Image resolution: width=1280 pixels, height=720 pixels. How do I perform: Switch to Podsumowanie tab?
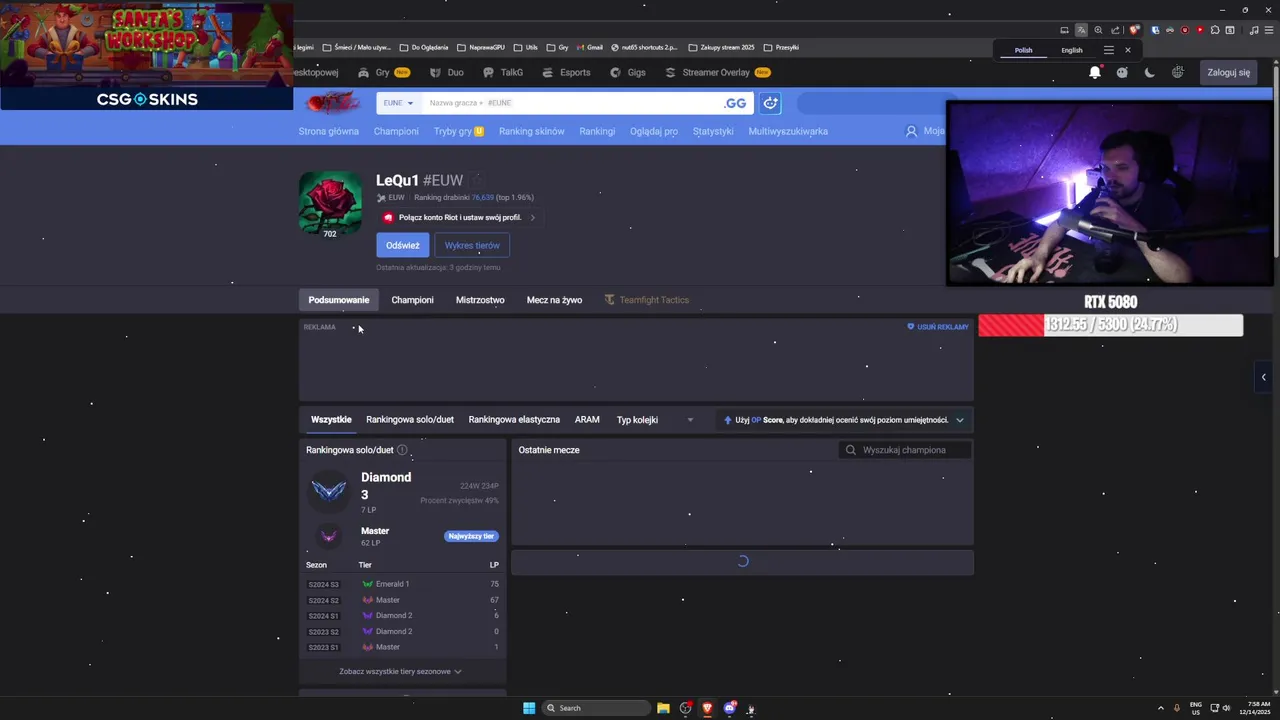tap(339, 300)
